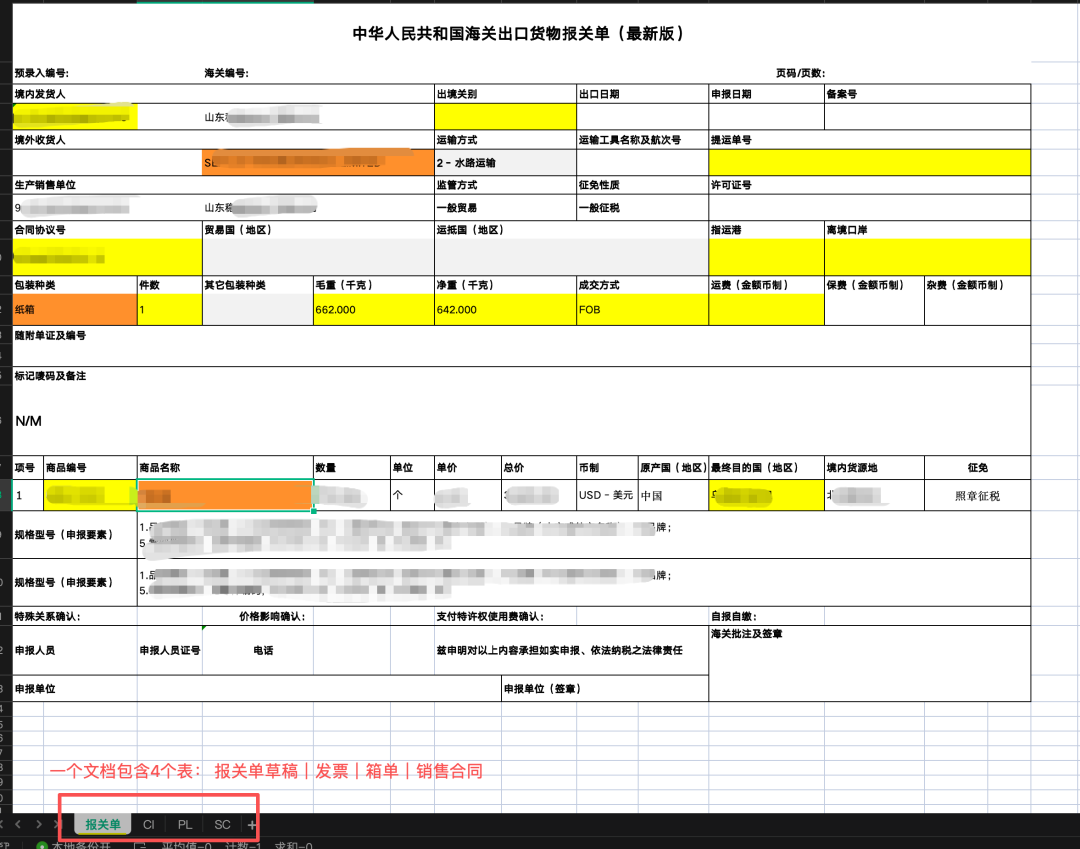
Task: Select the 页码/页数 label cell
Action: [x=800, y=73]
